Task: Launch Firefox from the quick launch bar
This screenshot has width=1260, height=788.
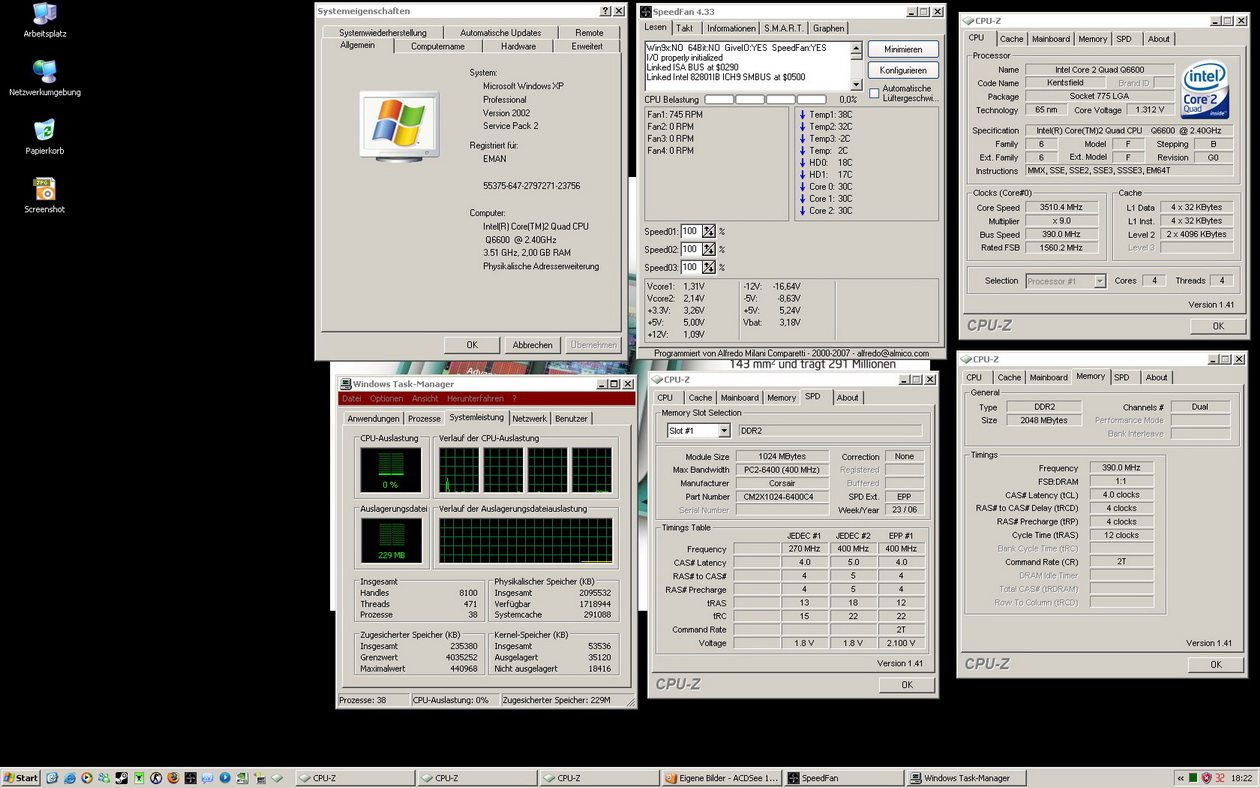Action: (x=173, y=778)
